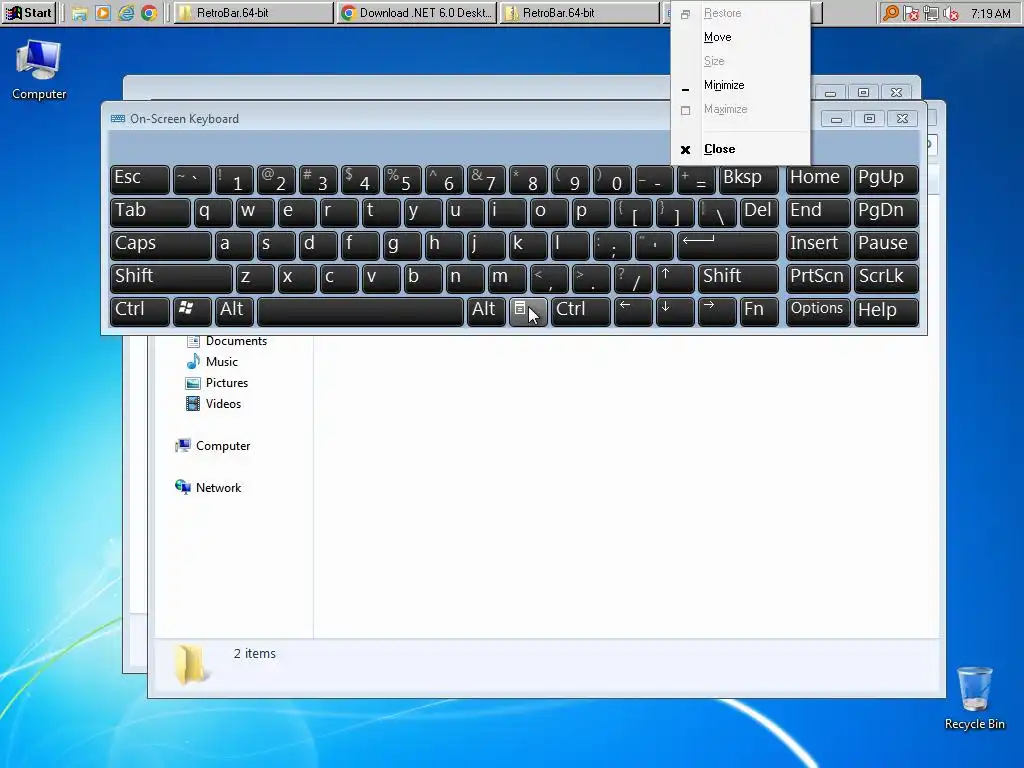1024x768 pixels.
Task: Click the Music library icon in Explorer
Action: click(x=193, y=362)
